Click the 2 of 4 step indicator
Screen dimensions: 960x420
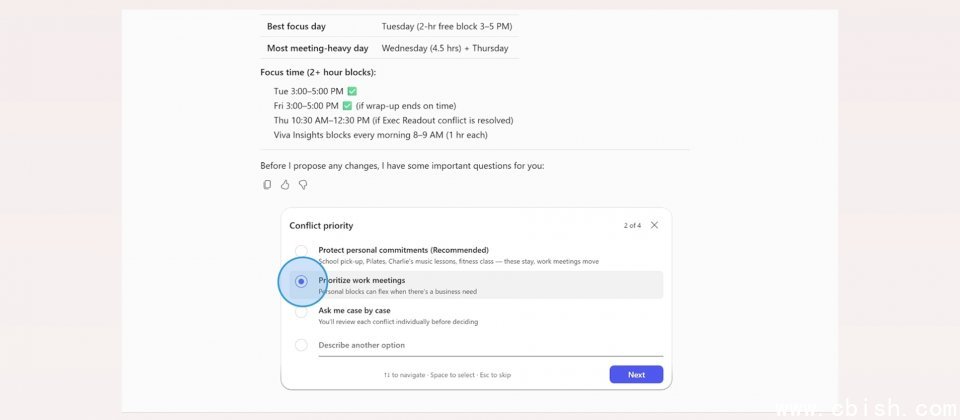coord(632,226)
